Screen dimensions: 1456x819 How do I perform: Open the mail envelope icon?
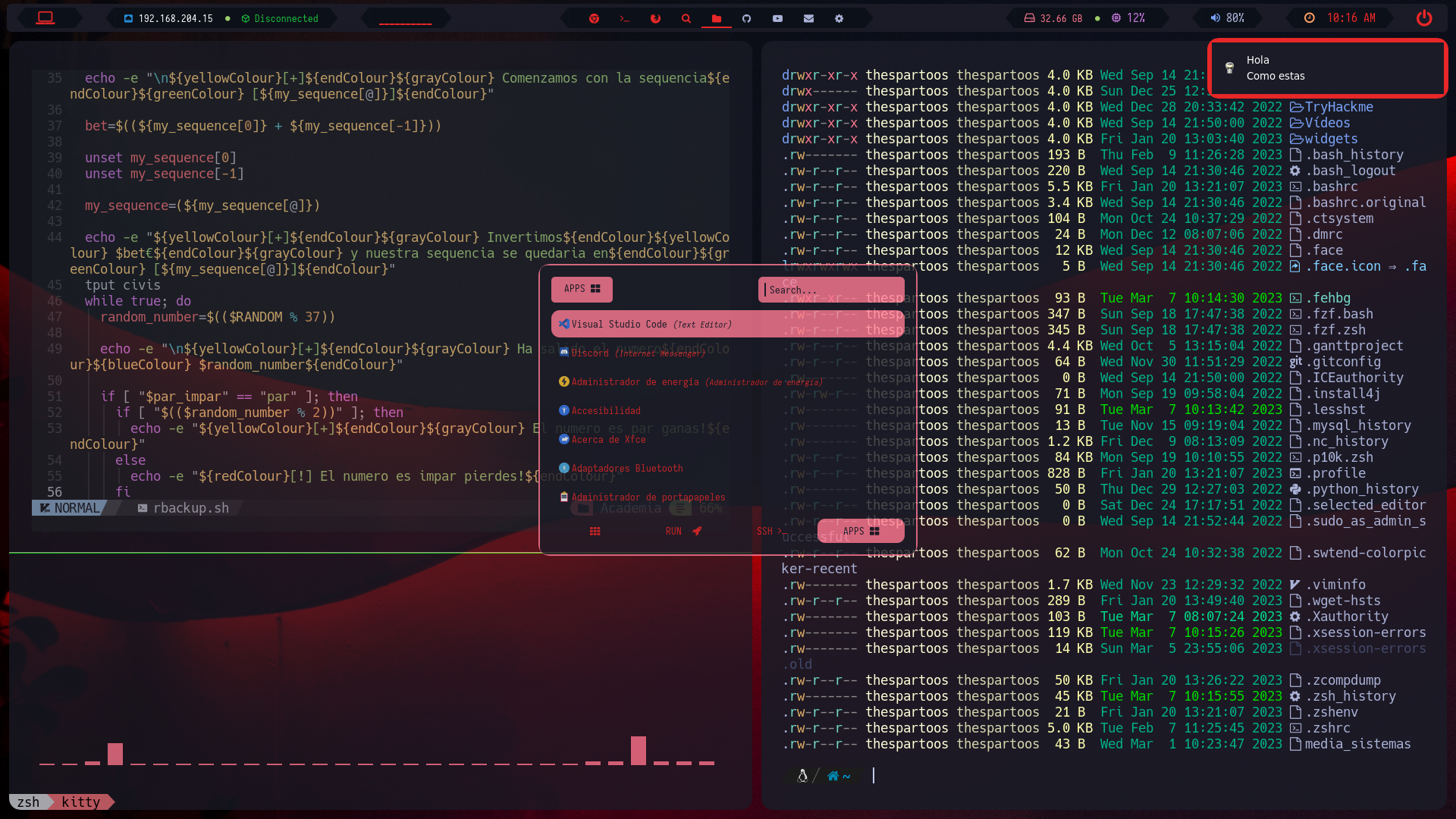tap(808, 18)
